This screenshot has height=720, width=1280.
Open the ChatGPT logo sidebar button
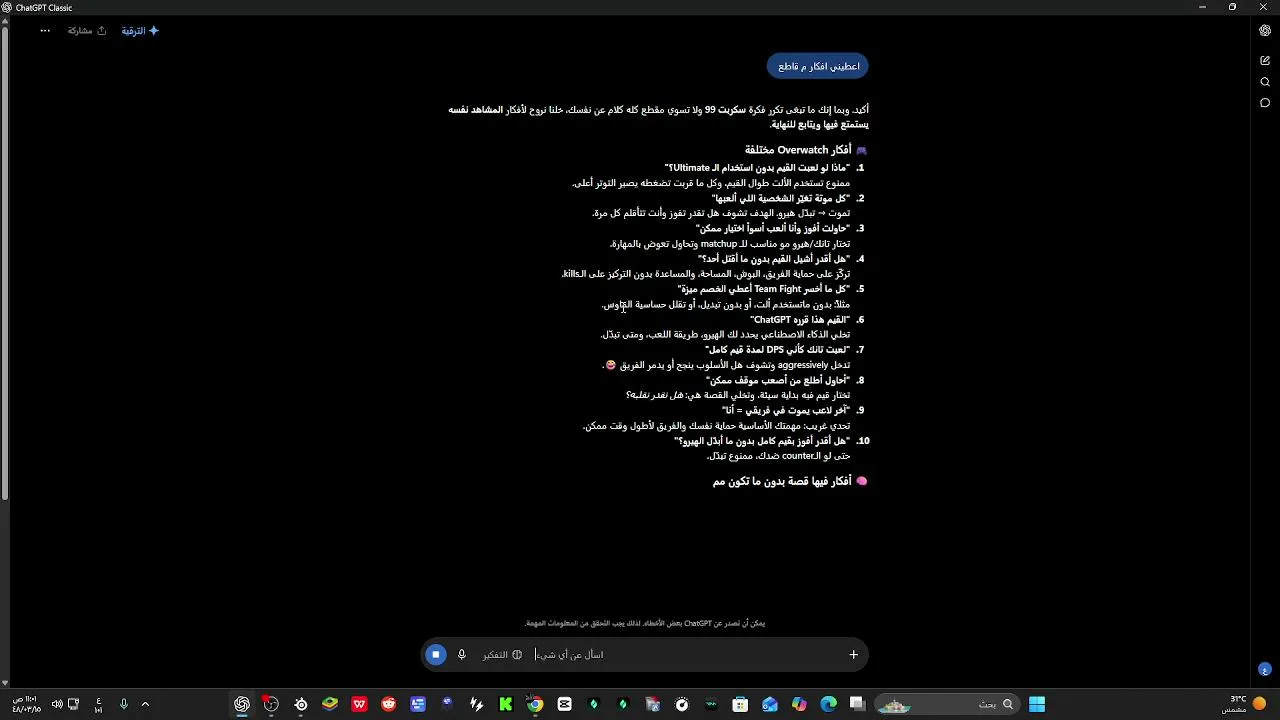click(x=1265, y=31)
